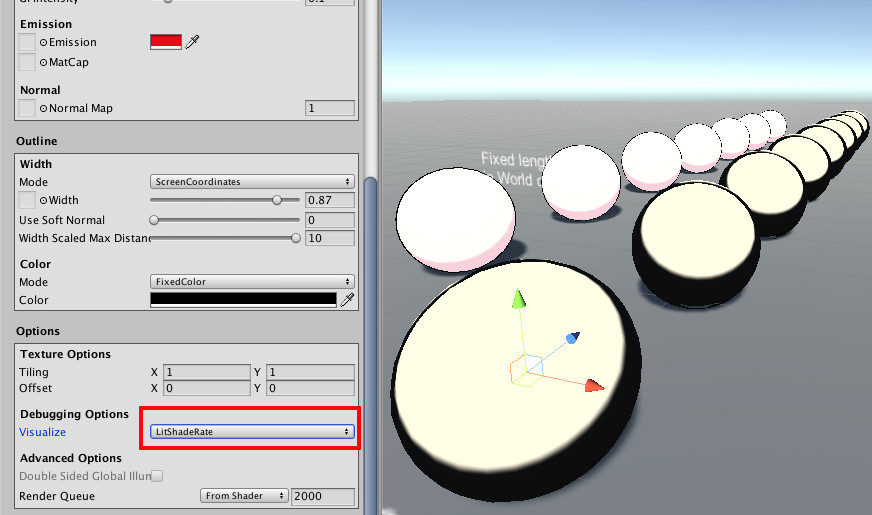This screenshot has width=872, height=515.
Task: Click the Texture Options heading
Action: (x=65, y=354)
